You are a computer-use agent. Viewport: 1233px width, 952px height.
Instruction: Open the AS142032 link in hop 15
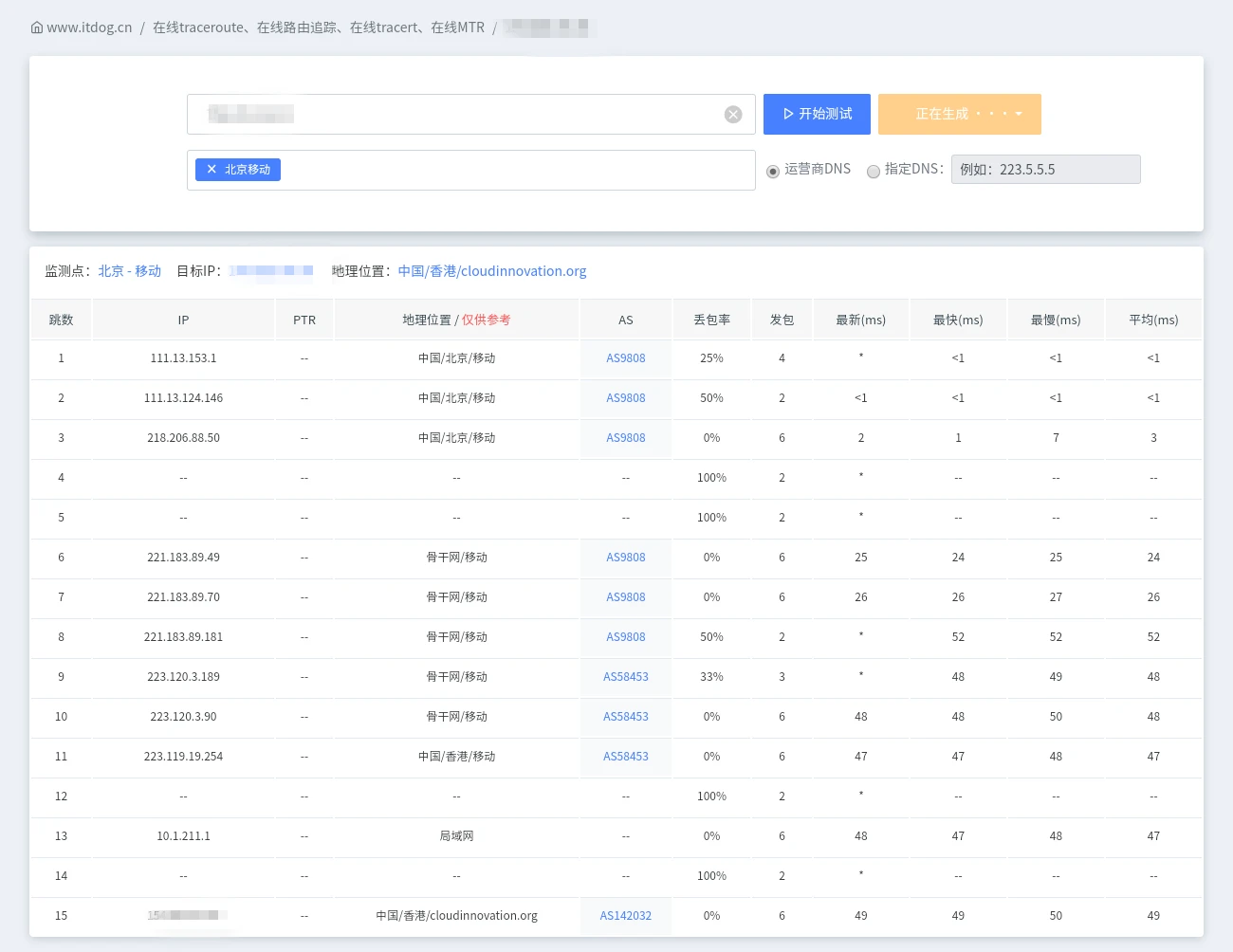pyautogui.click(x=625, y=916)
